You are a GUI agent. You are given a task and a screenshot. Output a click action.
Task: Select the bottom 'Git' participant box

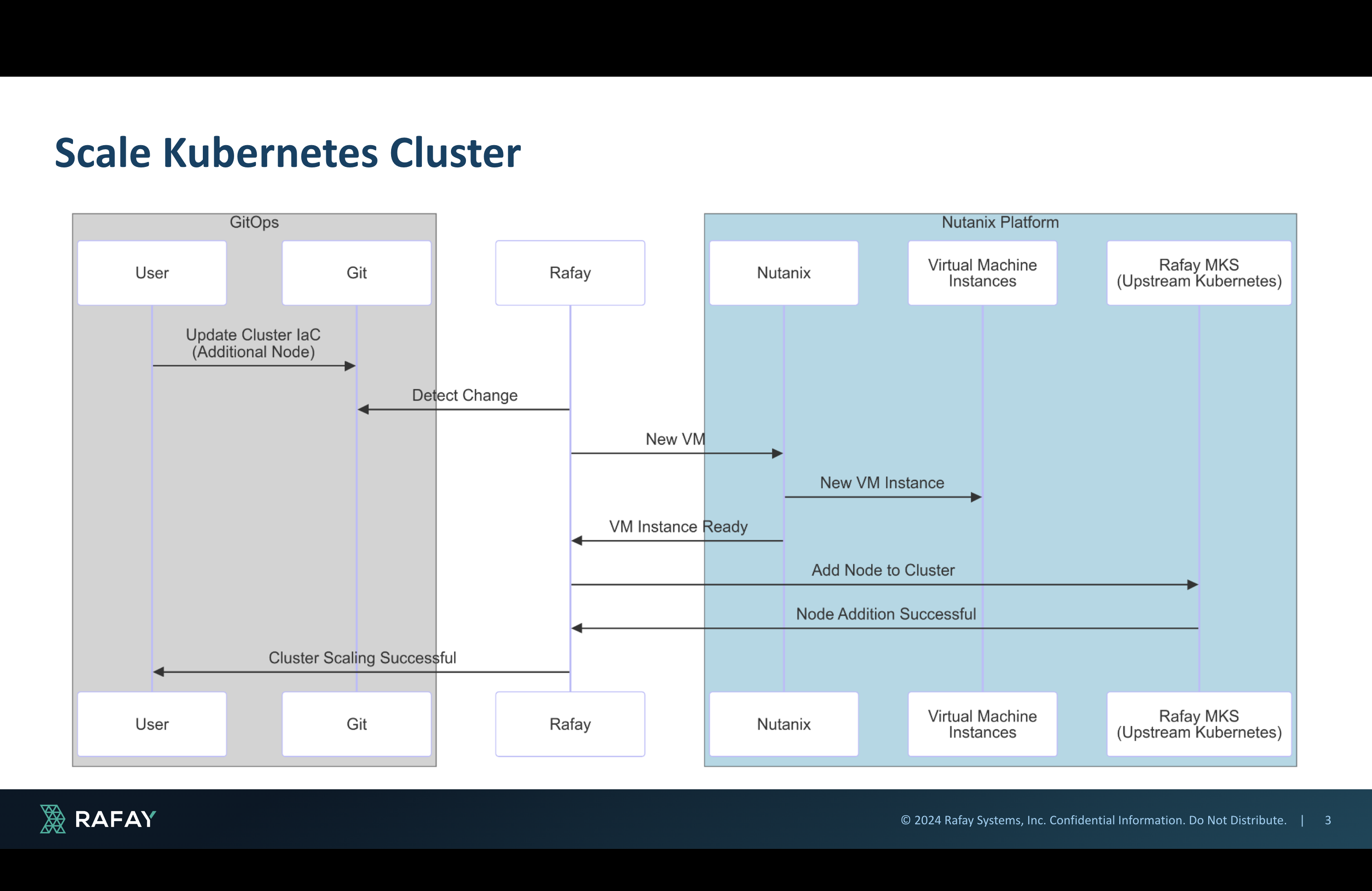[x=357, y=724]
